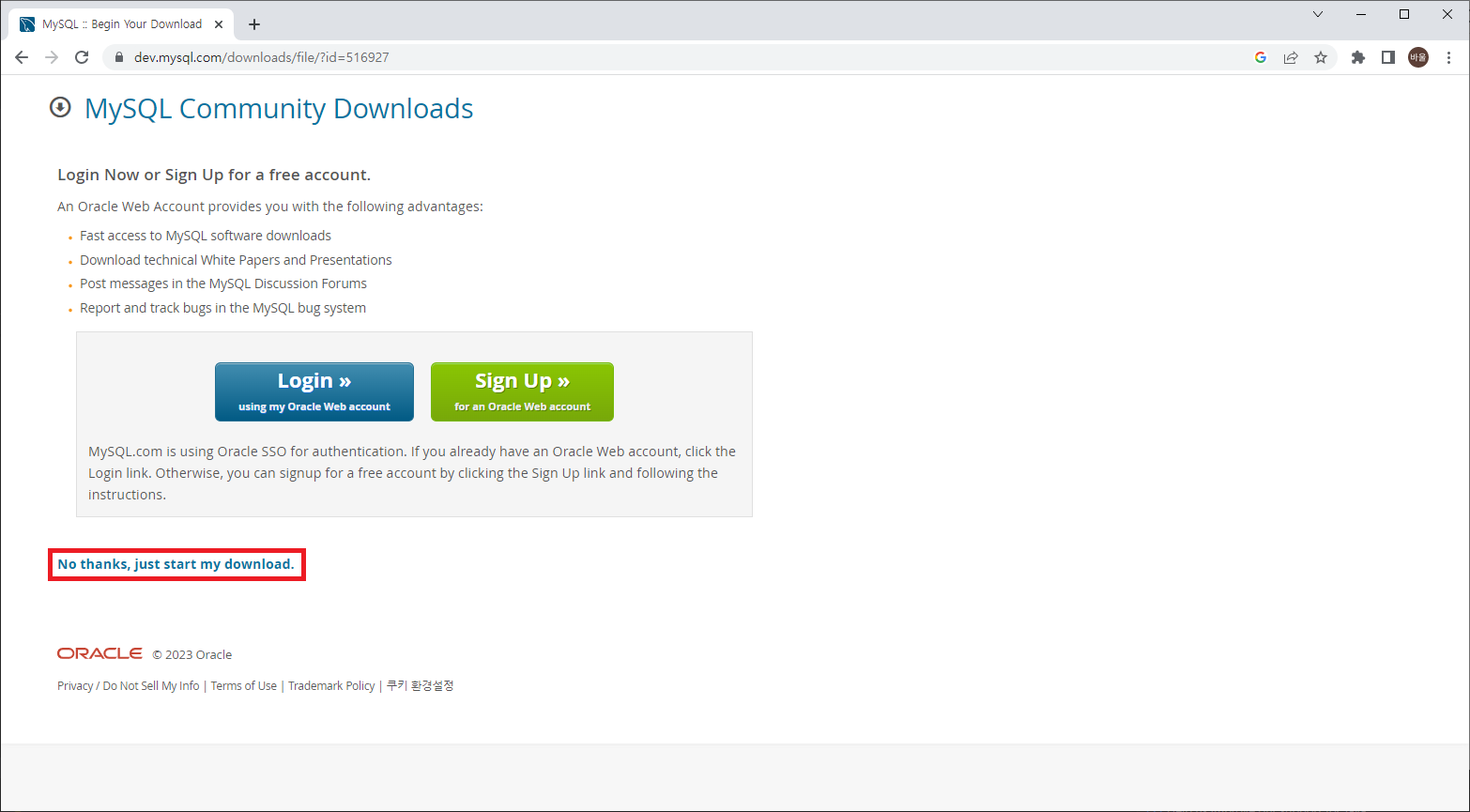Click the '© 2023 Oracle' copyright text
This screenshot has height=812, width=1470.
tap(192, 655)
